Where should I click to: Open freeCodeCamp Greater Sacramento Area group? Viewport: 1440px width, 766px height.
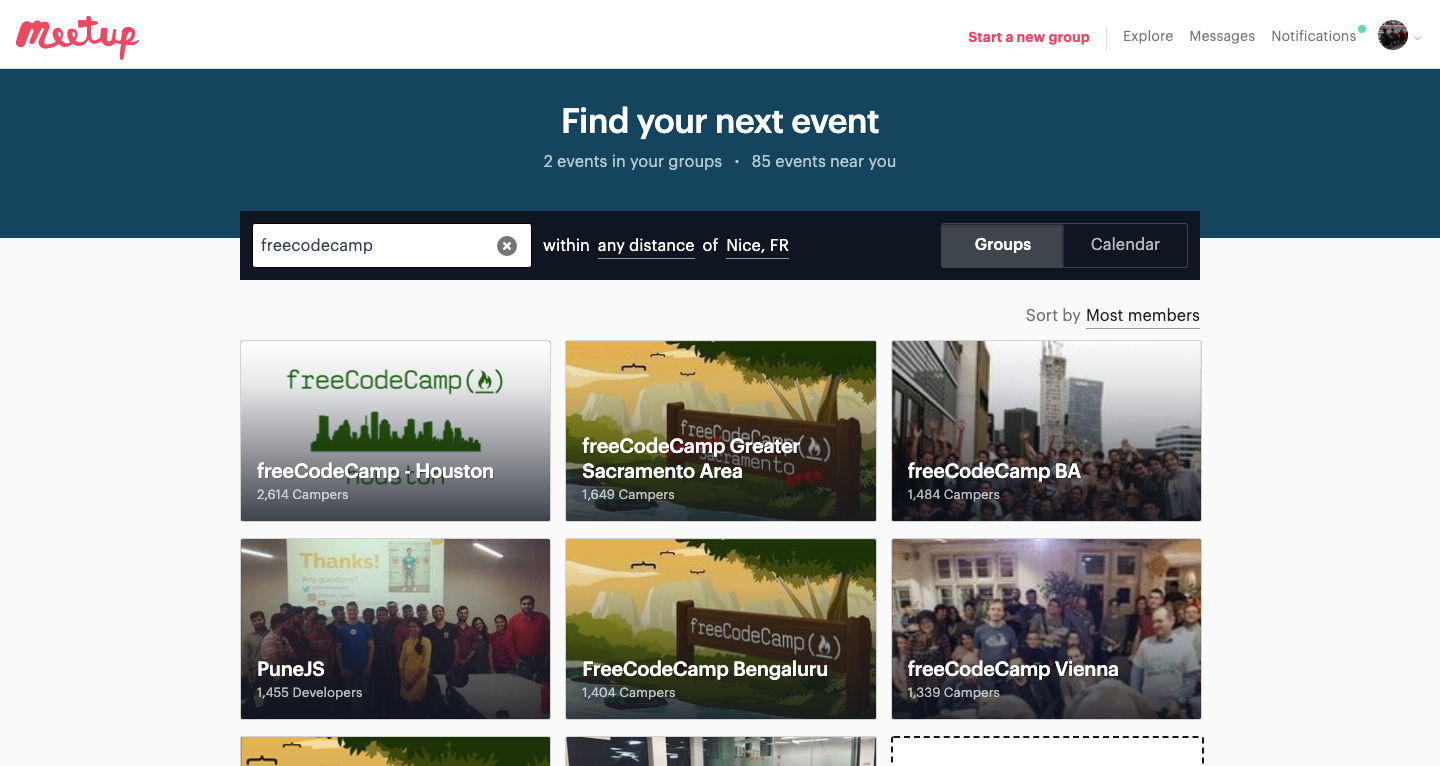click(721, 431)
